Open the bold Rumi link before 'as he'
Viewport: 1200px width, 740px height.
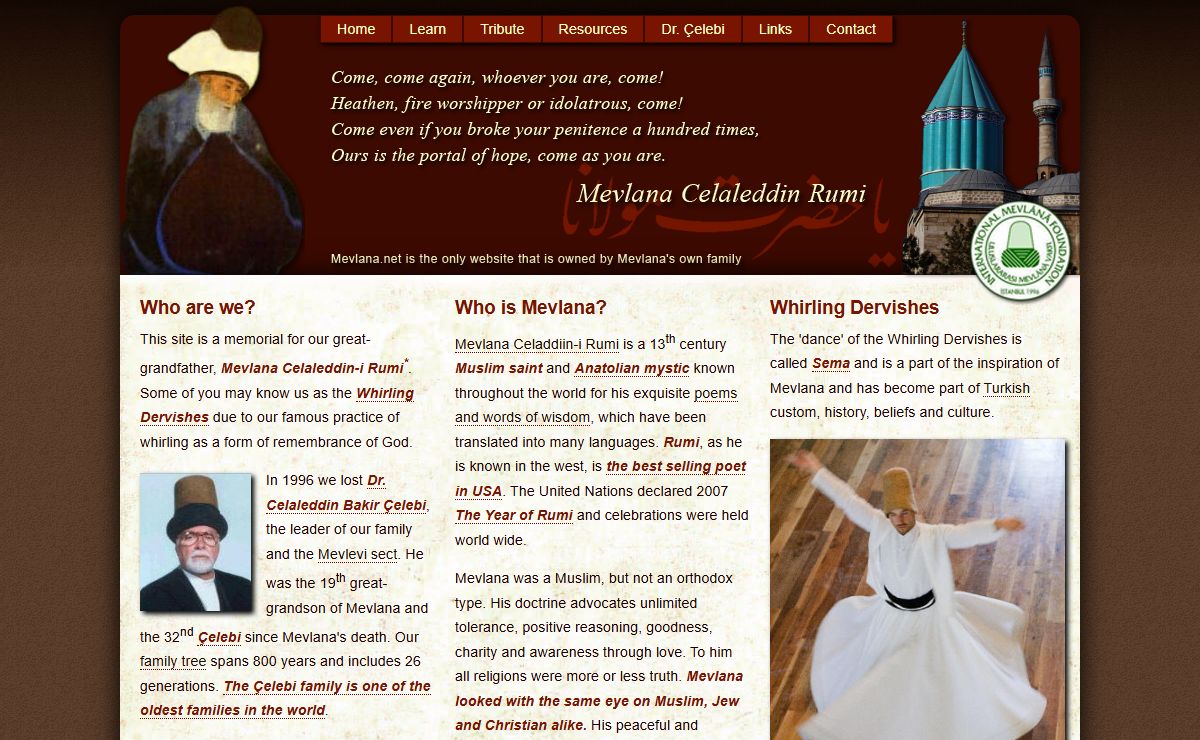click(x=681, y=442)
